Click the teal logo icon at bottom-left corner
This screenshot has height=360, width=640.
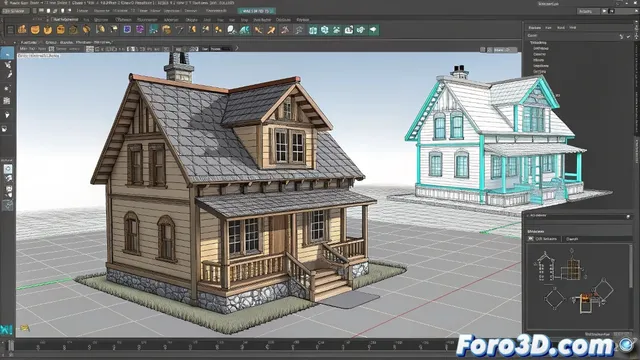[6, 330]
